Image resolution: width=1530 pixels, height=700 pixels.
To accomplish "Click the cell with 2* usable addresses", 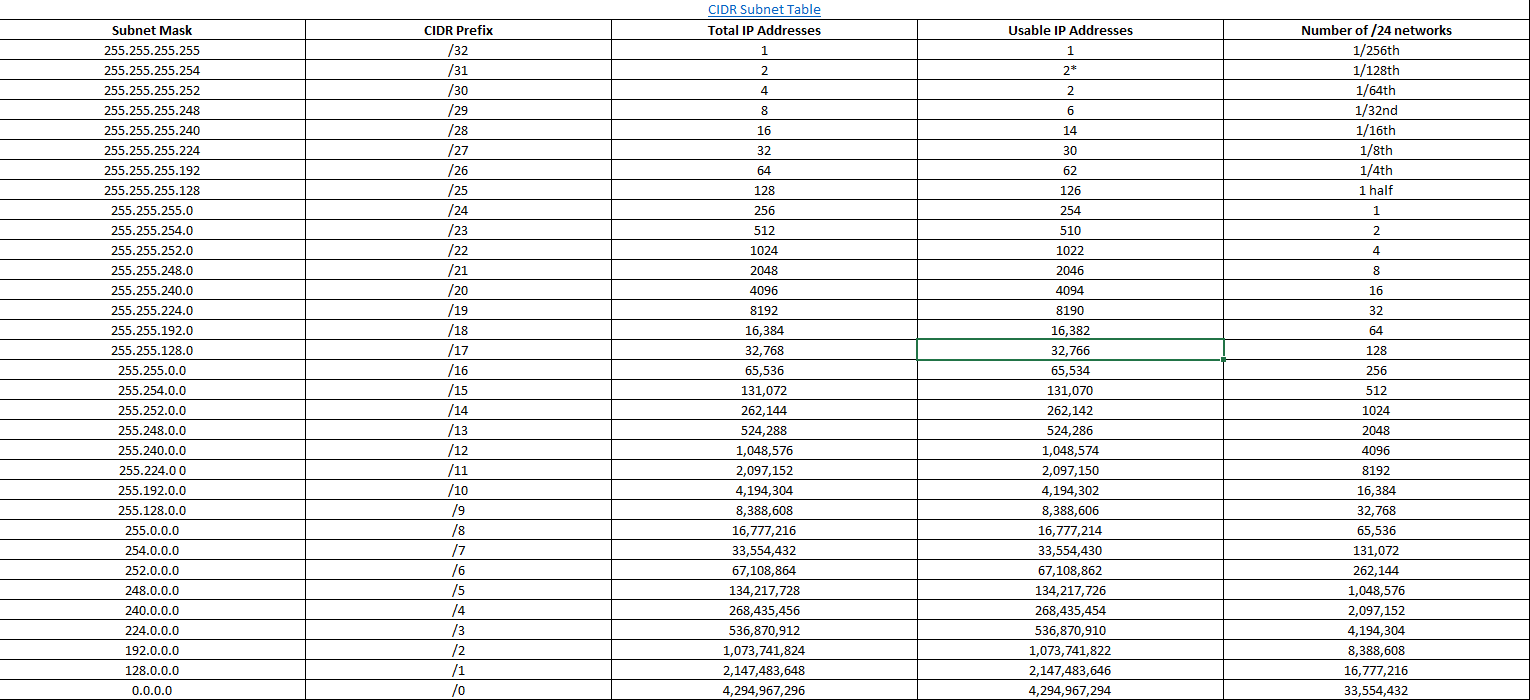I will [x=1070, y=70].
